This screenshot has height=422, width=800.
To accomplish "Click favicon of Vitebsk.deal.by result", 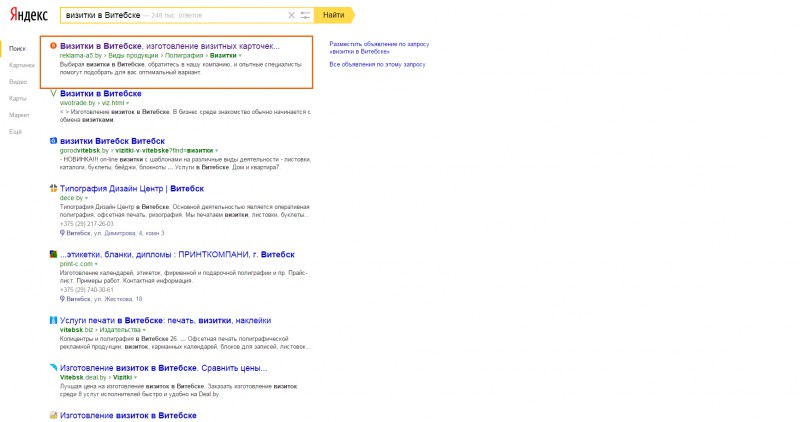I will pos(53,368).
